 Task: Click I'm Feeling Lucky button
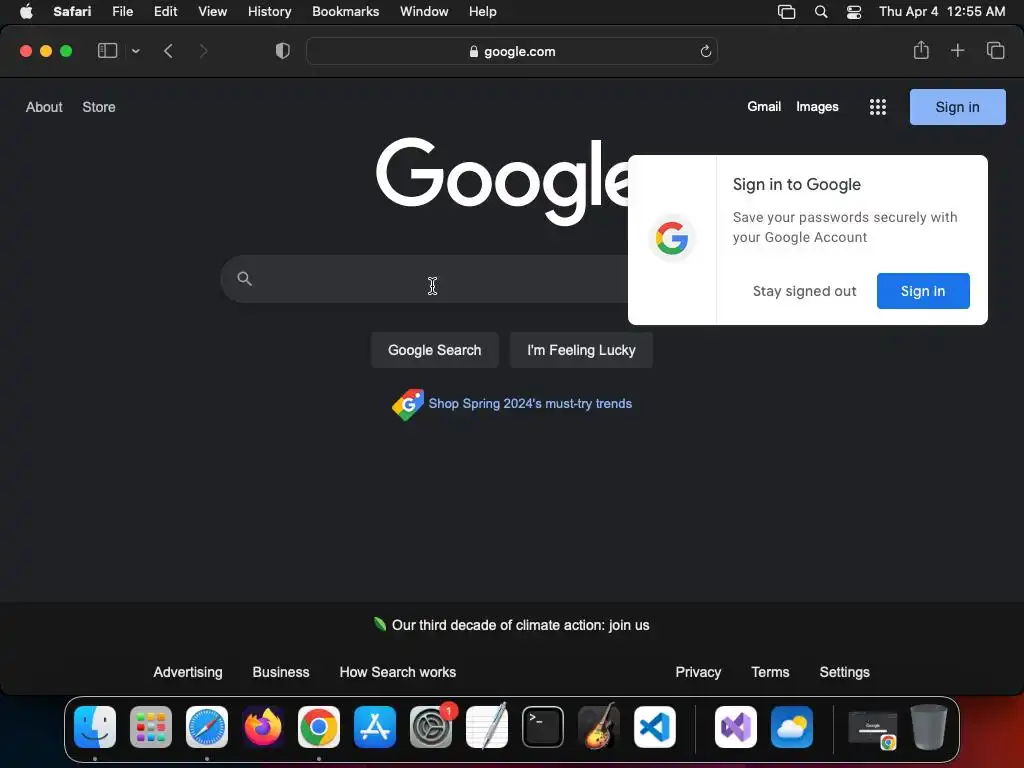(581, 350)
